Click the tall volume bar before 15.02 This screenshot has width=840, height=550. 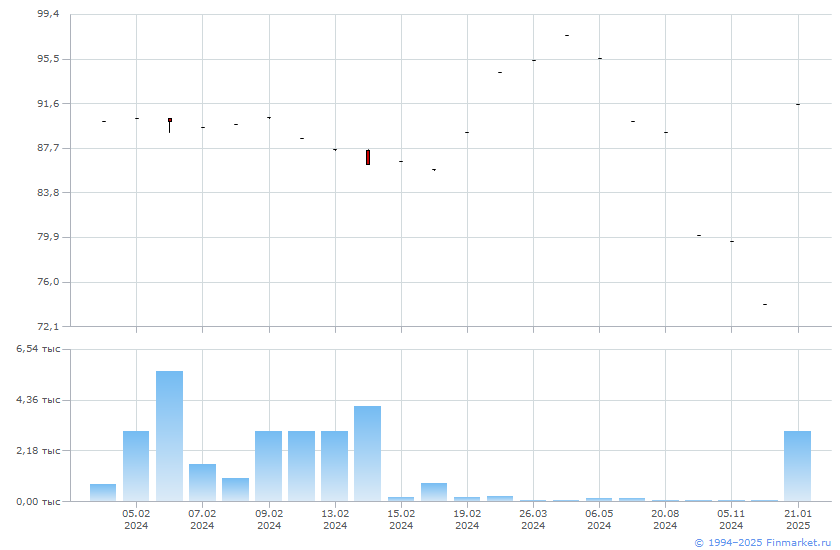368,454
